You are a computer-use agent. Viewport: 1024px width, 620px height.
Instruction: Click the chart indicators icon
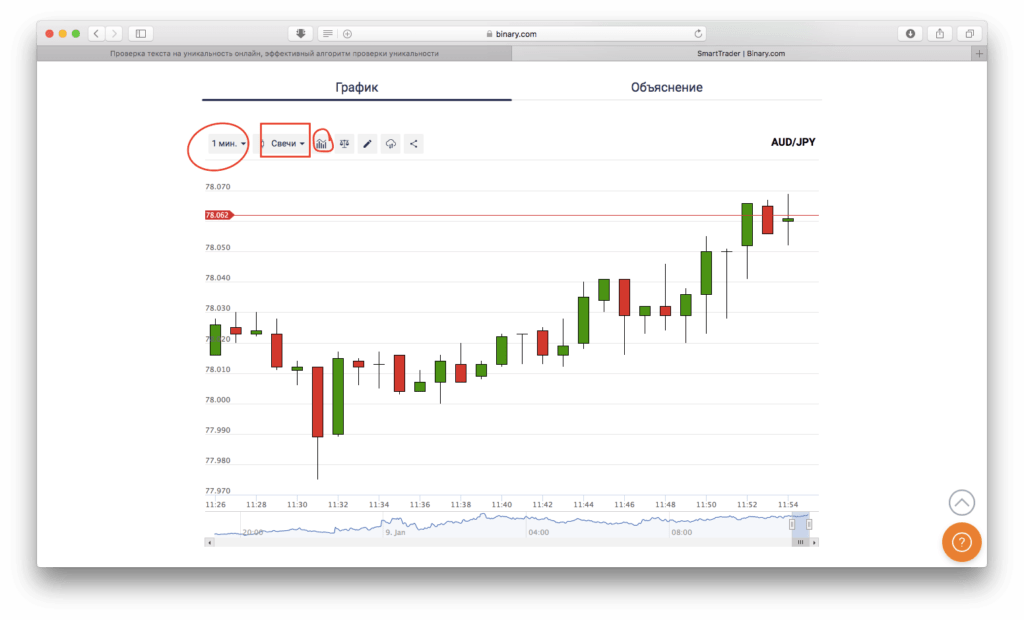point(322,144)
